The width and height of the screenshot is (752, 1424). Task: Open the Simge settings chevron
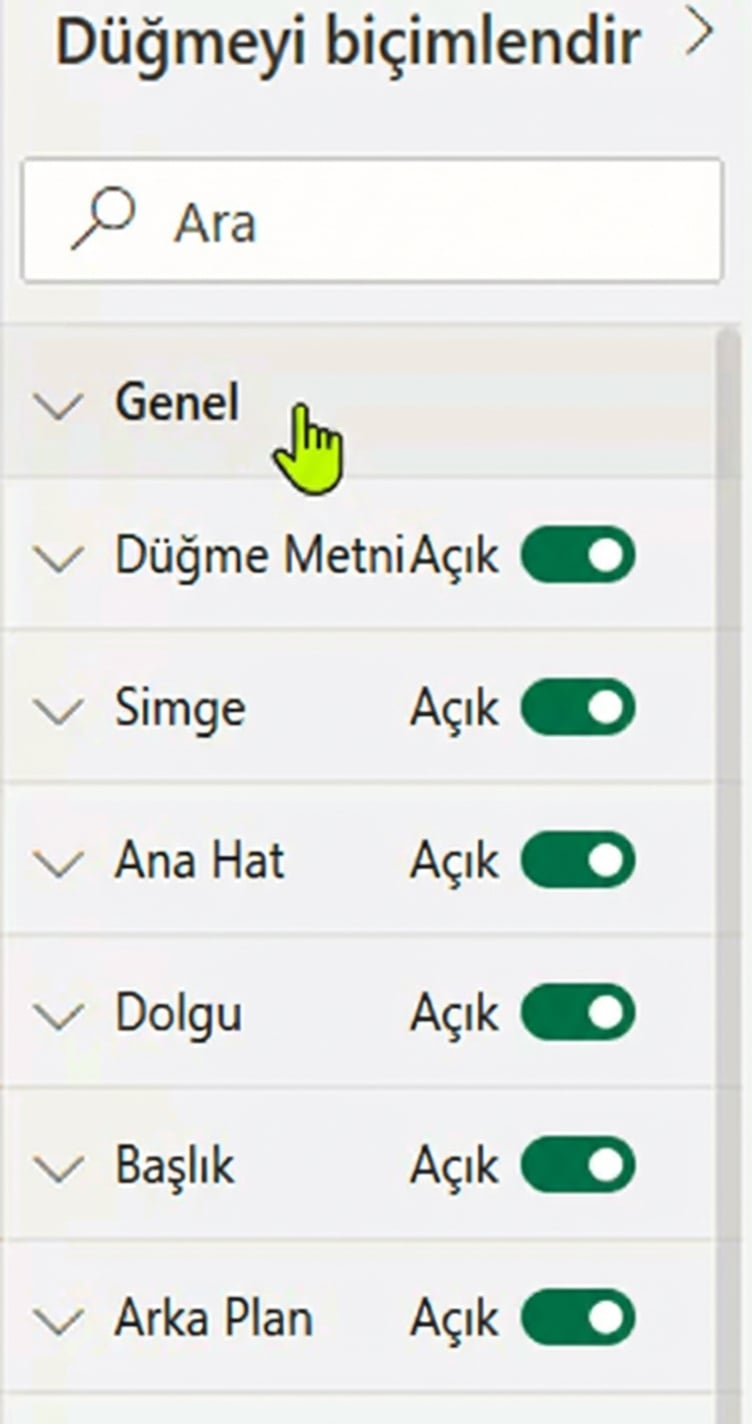pos(58,707)
